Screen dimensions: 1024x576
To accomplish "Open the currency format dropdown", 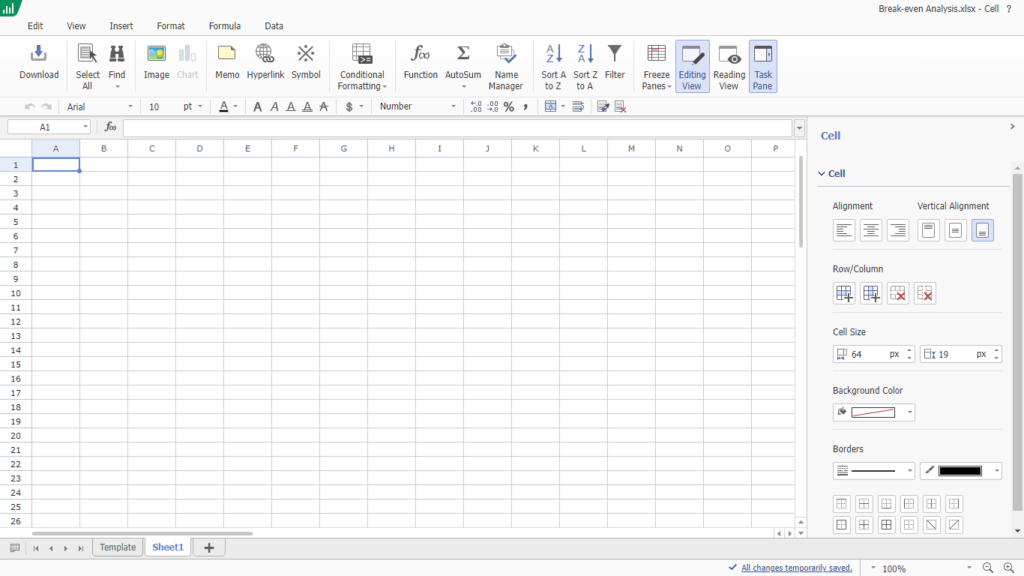I will pyautogui.click(x=361, y=106).
